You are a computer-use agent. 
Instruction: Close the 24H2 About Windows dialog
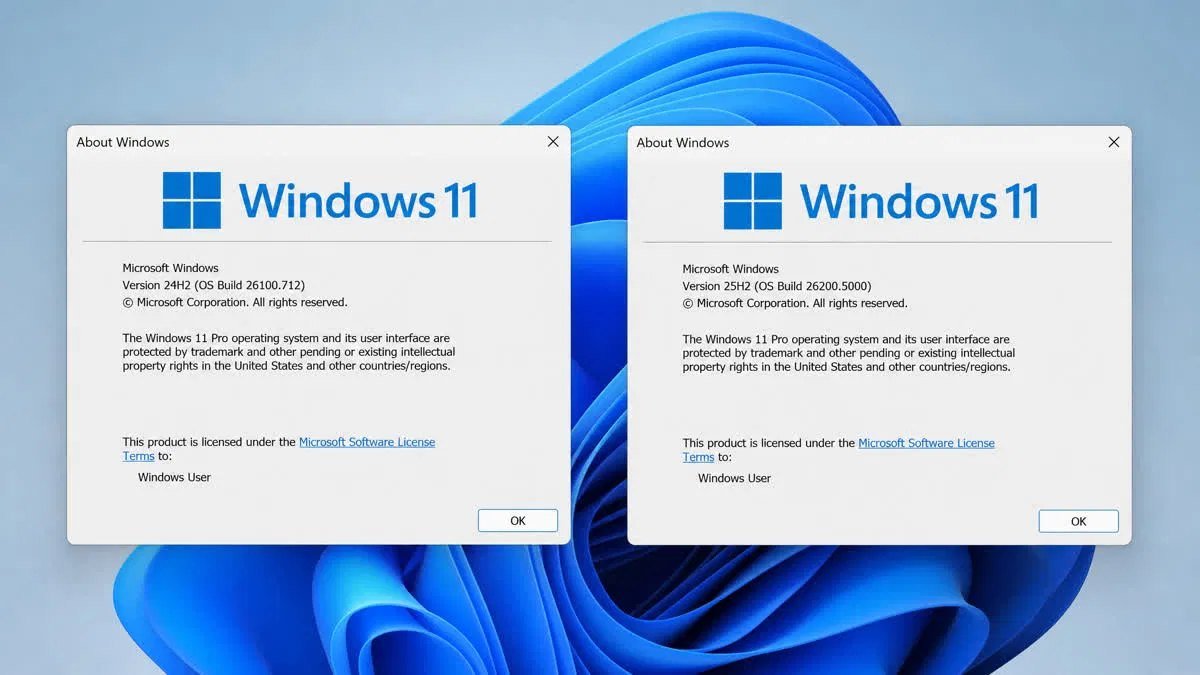(x=553, y=142)
